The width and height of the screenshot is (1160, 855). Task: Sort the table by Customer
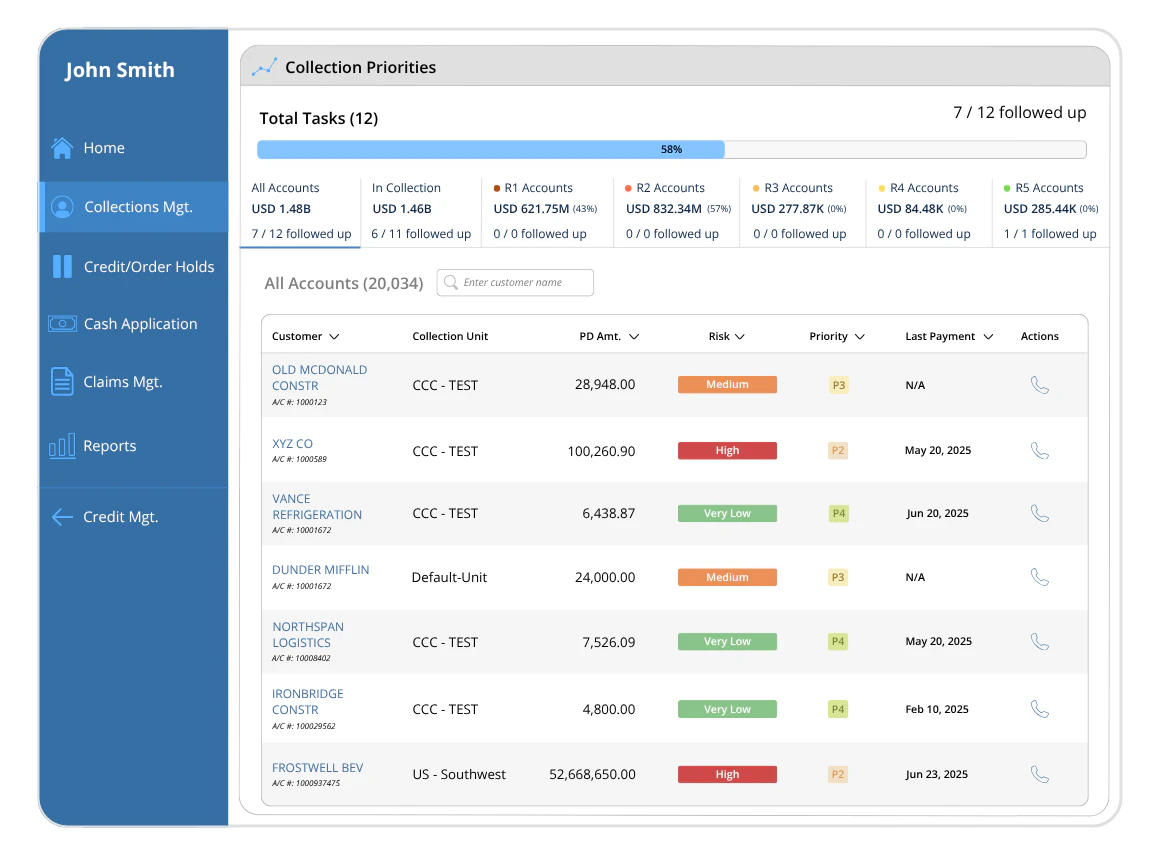333,336
